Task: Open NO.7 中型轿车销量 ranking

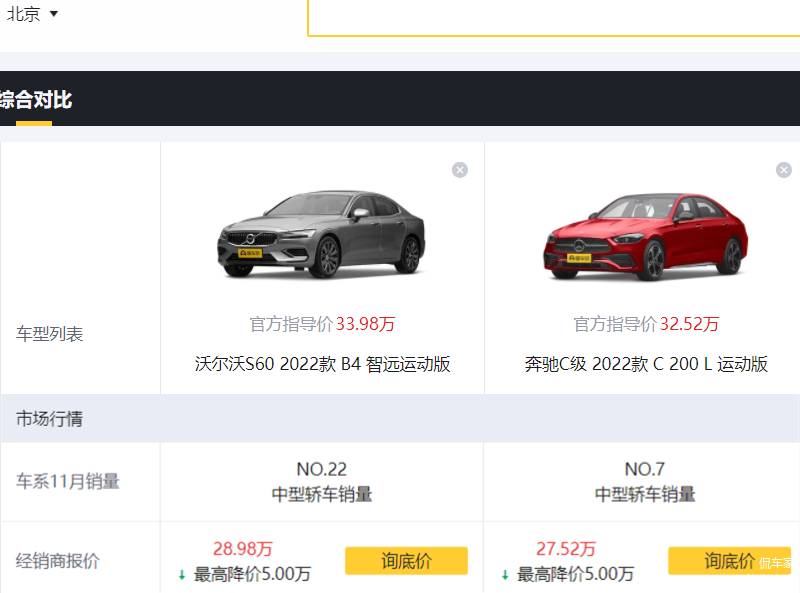Action: [x=645, y=482]
